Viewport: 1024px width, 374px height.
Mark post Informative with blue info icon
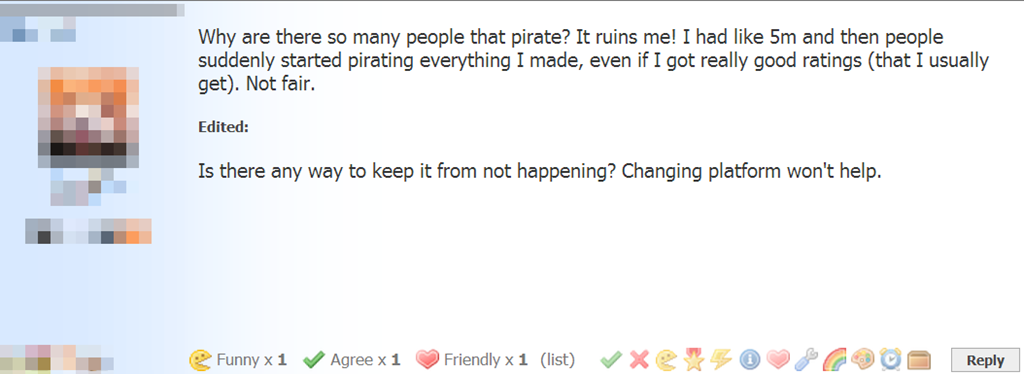tap(750, 359)
